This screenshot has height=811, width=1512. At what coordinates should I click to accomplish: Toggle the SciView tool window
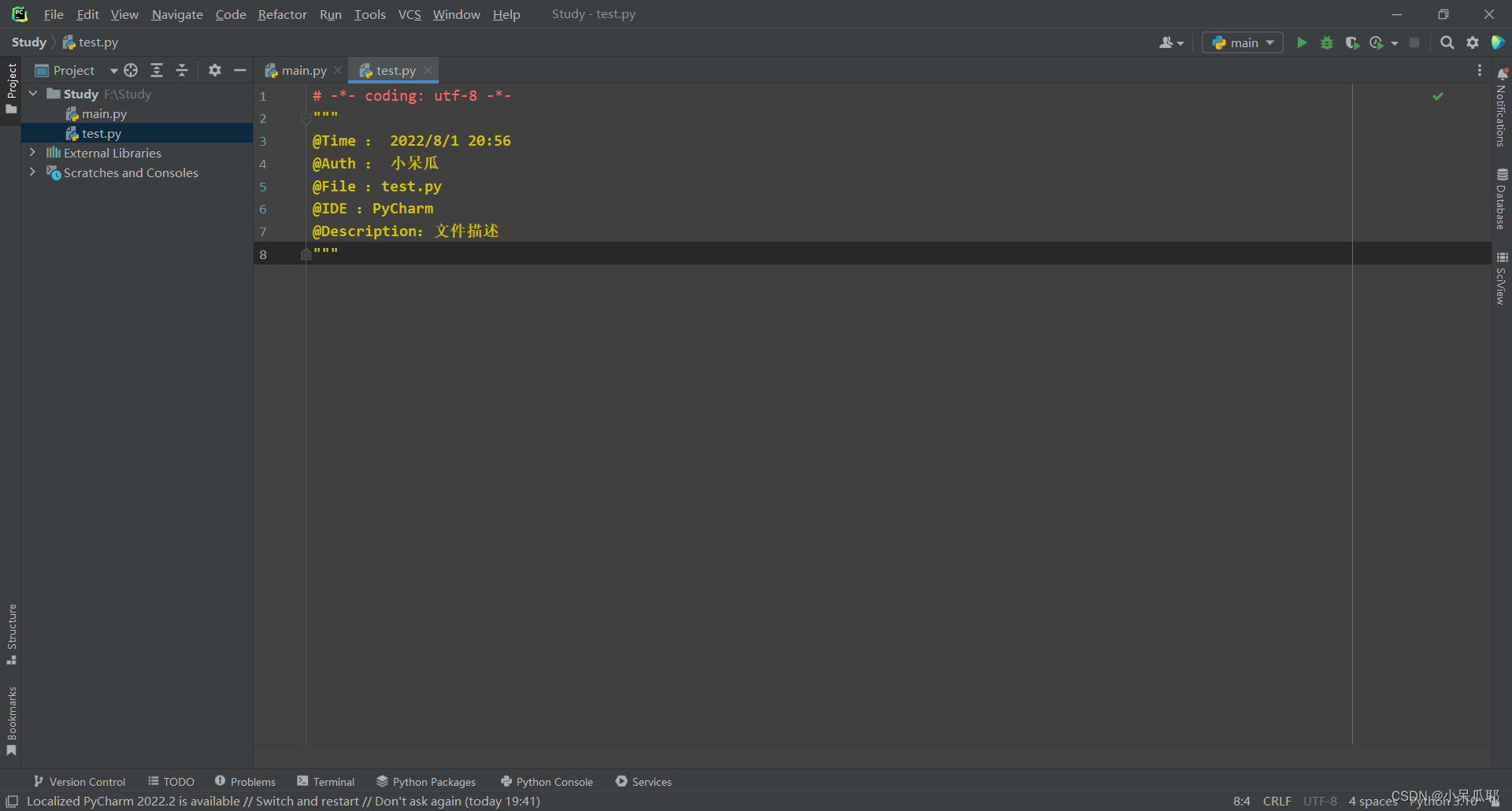[1501, 279]
